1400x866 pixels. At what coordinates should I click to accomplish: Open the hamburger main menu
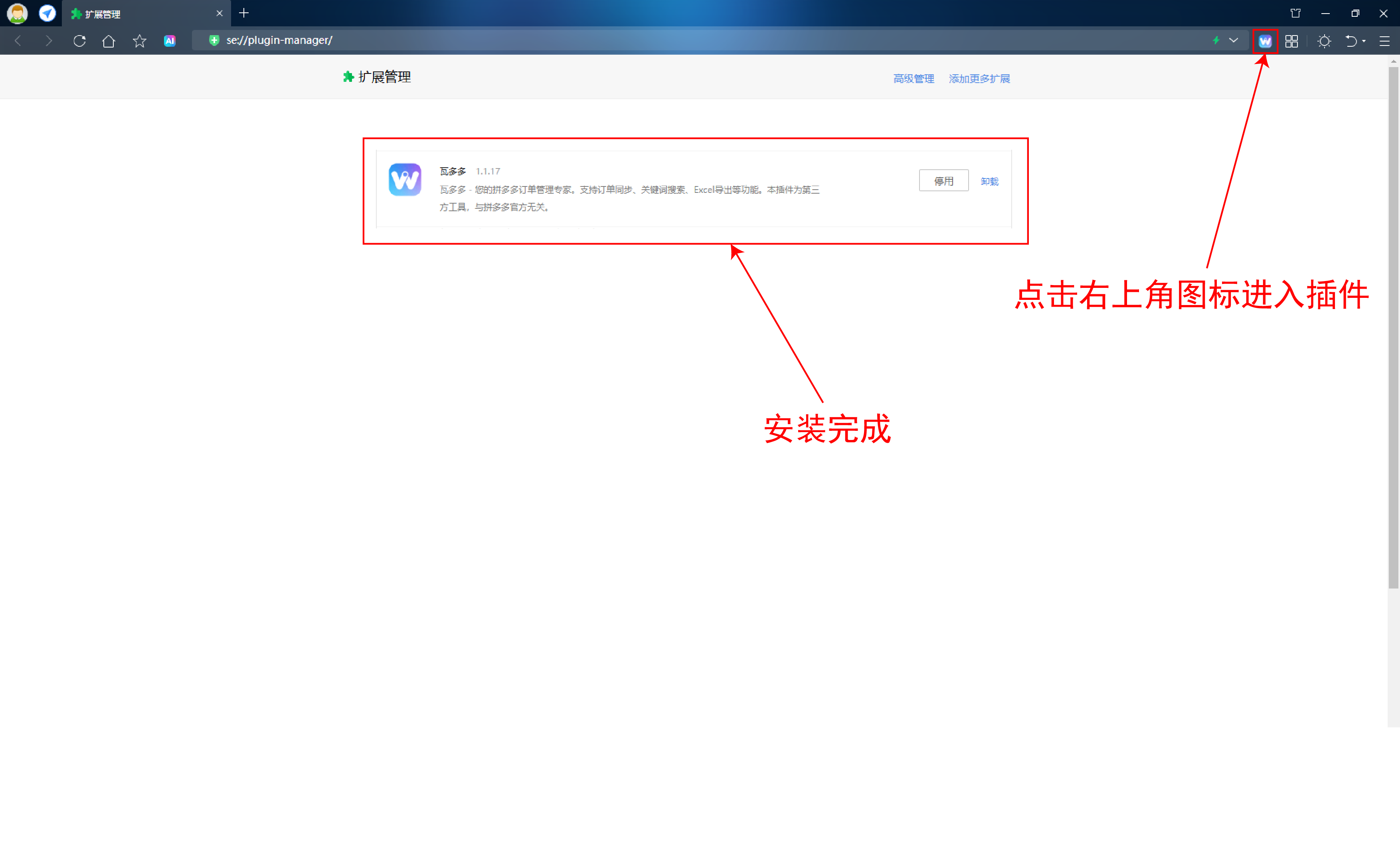1384,41
